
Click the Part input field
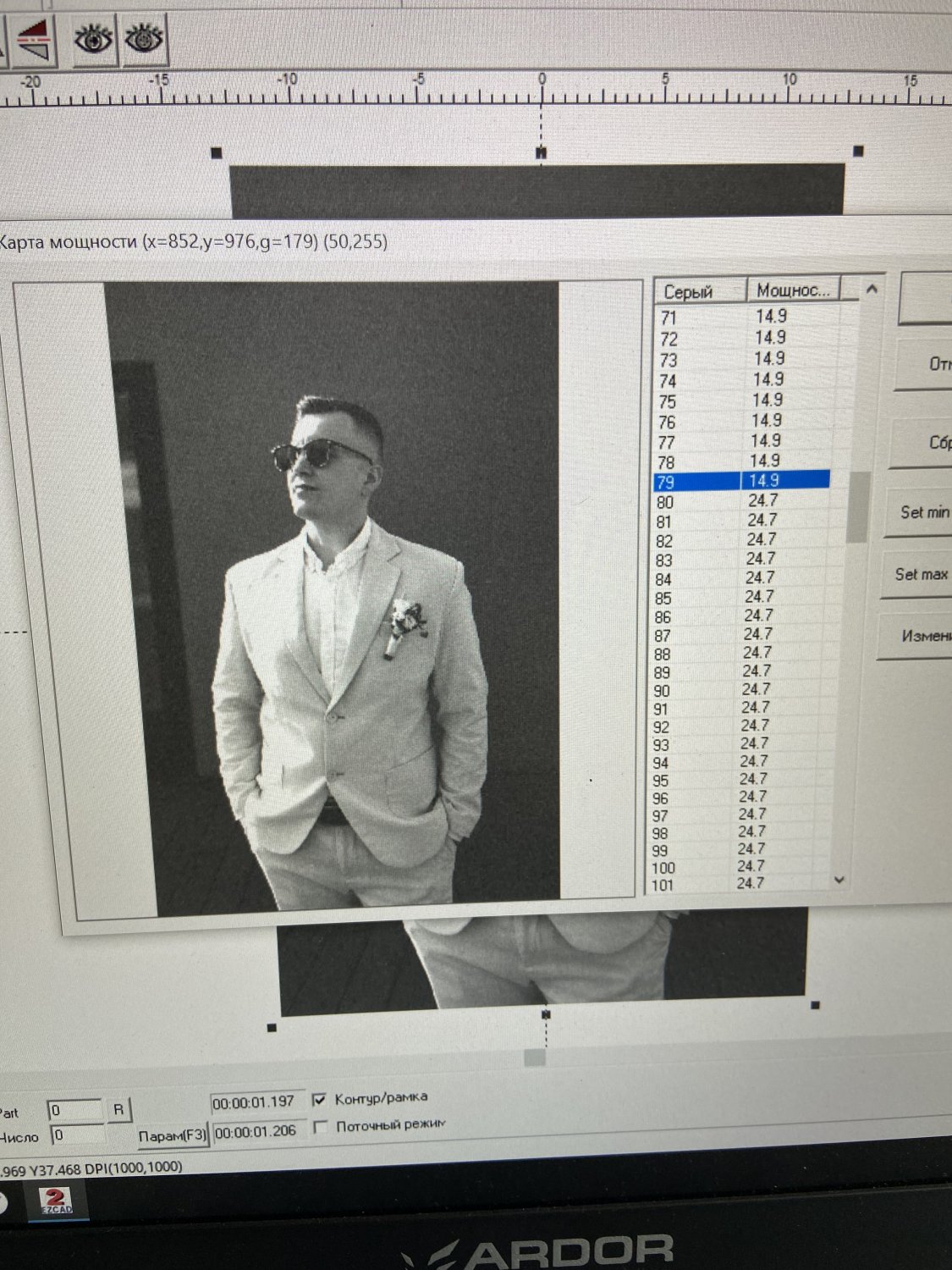(x=74, y=1110)
